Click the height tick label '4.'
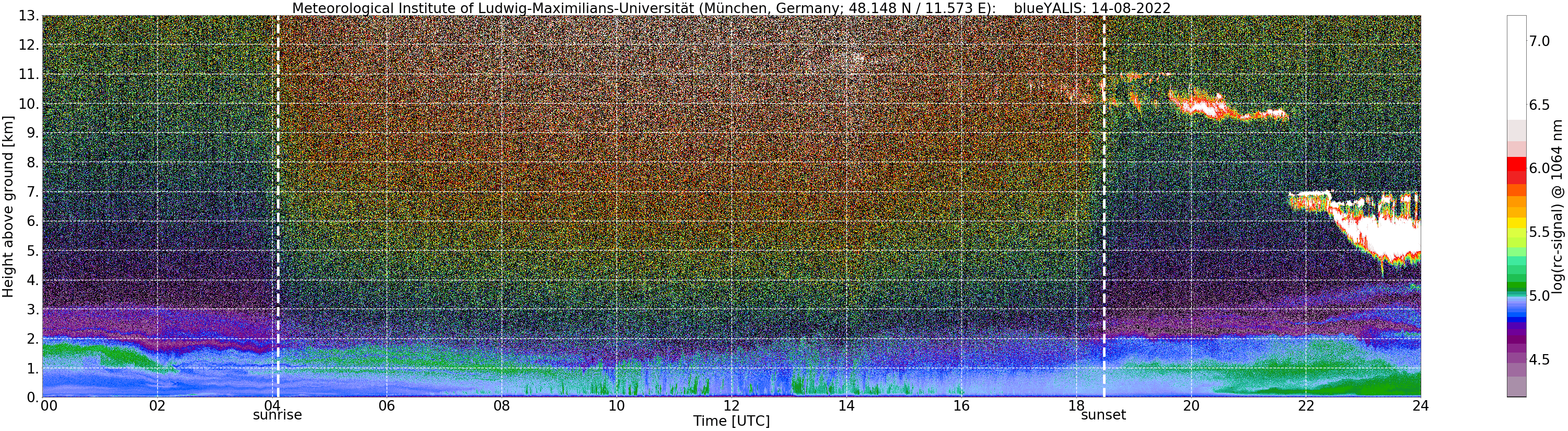 click(x=33, y=280)
